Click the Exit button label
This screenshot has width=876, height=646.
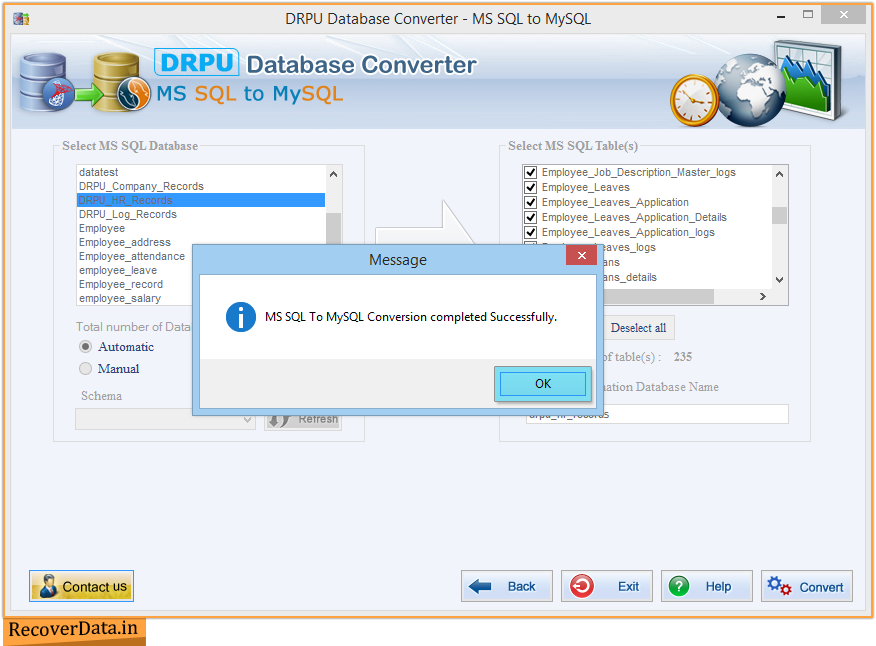628,587
